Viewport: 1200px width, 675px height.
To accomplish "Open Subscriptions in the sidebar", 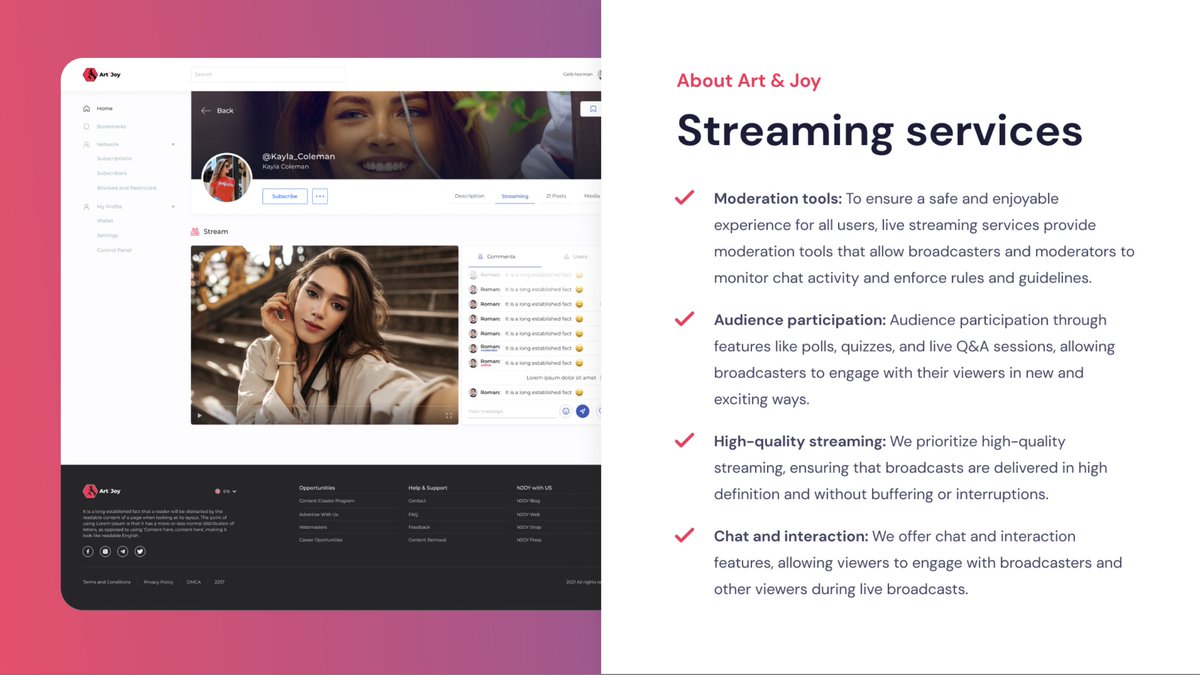I will click(114, 159).
